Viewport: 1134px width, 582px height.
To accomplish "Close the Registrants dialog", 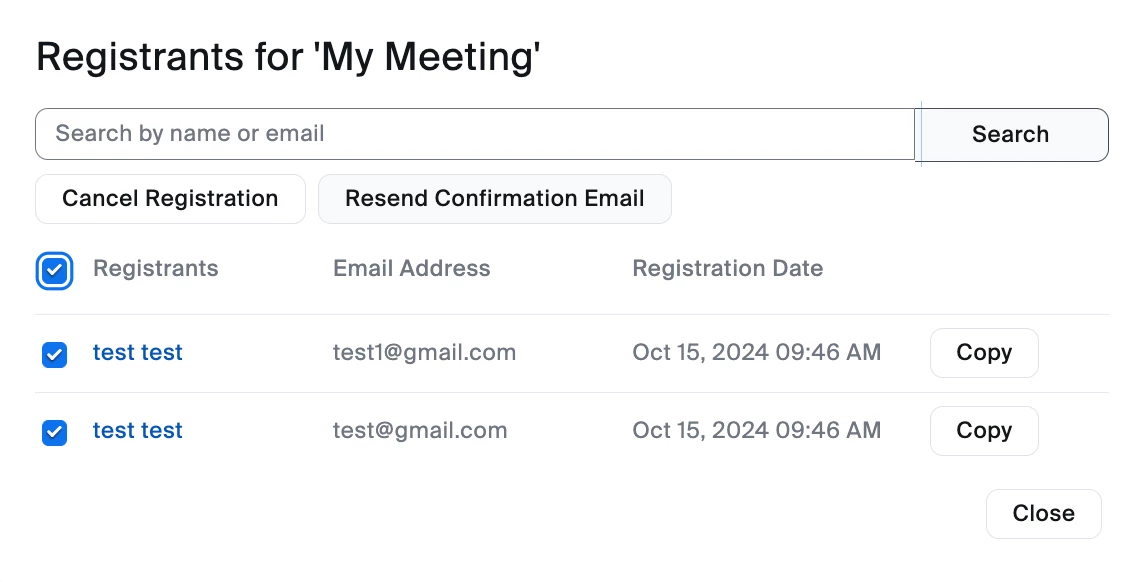I will click(x=1043, y=514).
